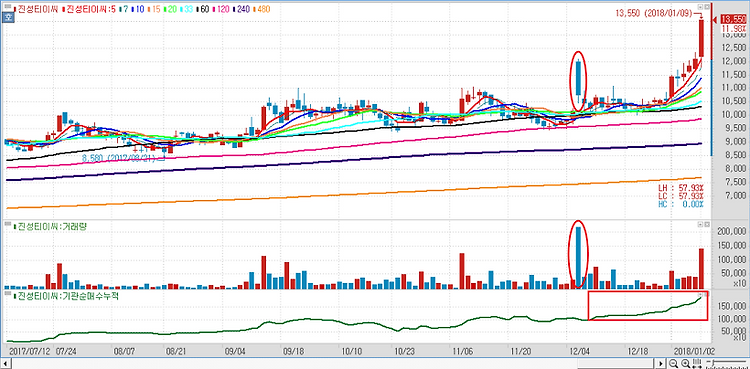
Task: Select the 20-day moving average legend
Action: [171, 9]
